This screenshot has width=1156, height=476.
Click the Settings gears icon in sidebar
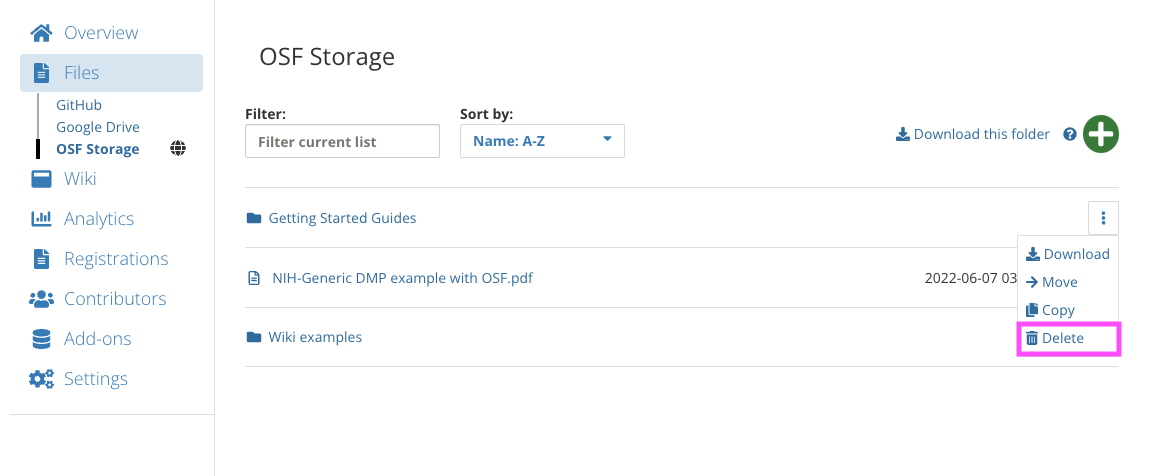pyautogui.click(x=41, y=379)
